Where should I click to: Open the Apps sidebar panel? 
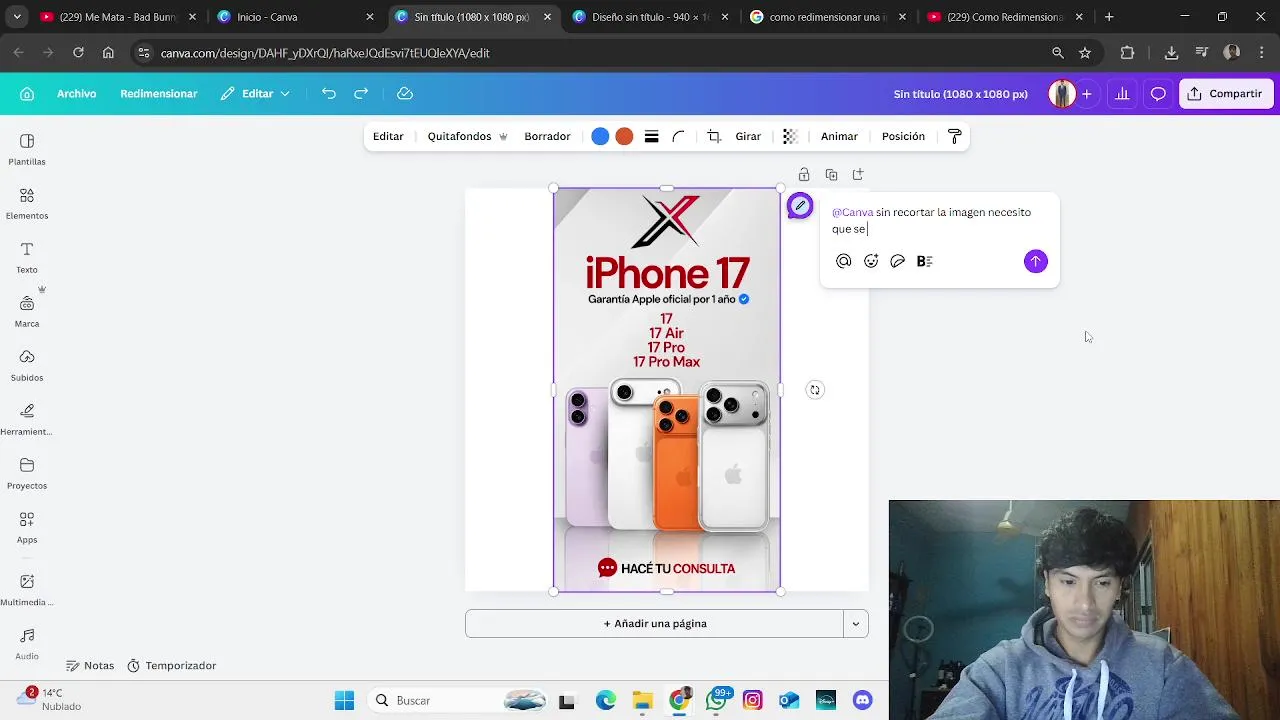tap(27, 527)
